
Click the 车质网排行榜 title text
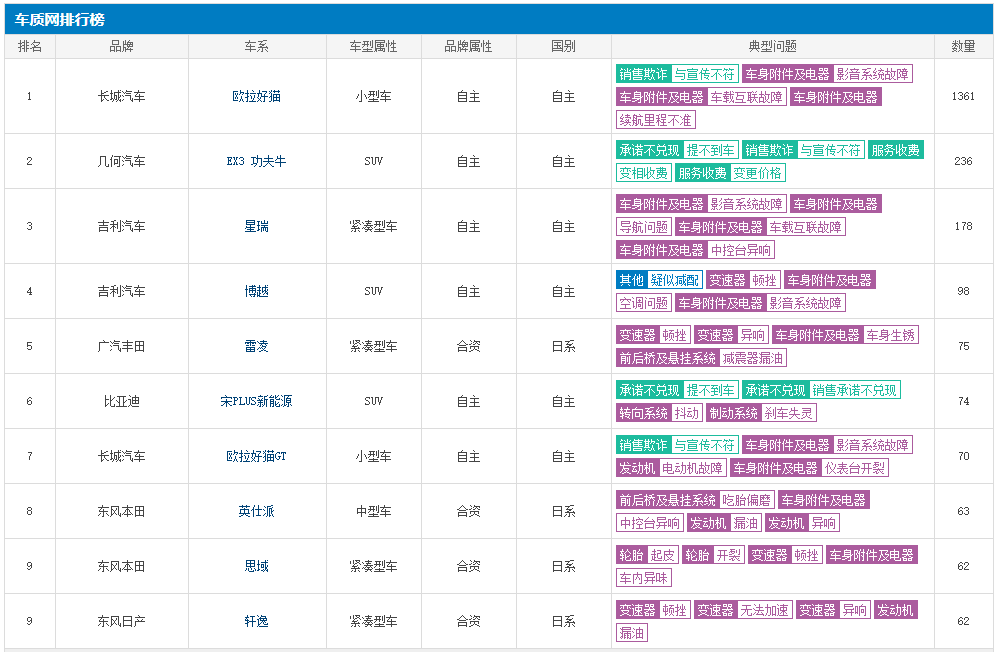(60, 20)
